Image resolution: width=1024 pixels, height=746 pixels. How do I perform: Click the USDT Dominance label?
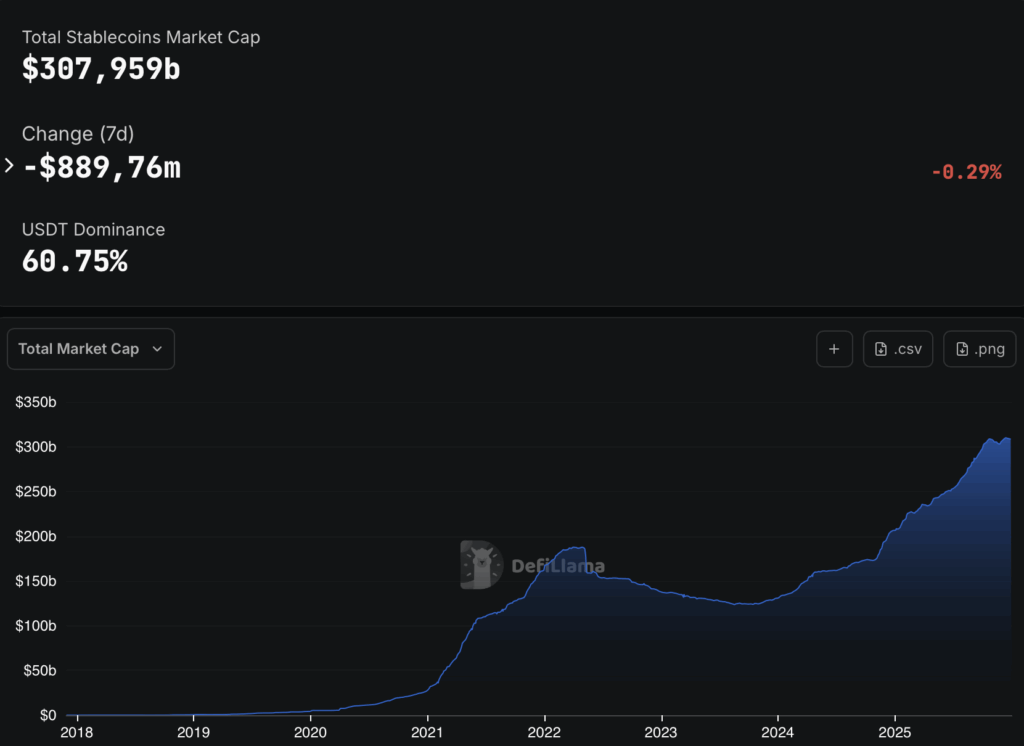click(x=93, y=229)
